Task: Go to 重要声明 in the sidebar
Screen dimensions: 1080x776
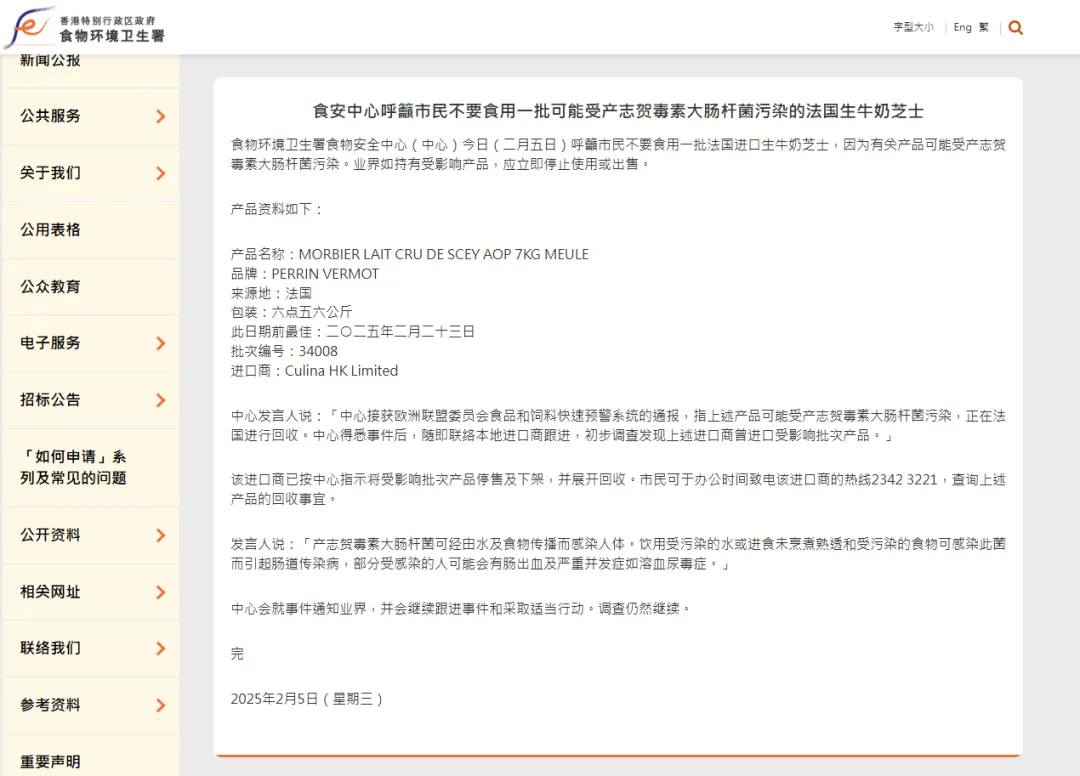Action: 51,761
